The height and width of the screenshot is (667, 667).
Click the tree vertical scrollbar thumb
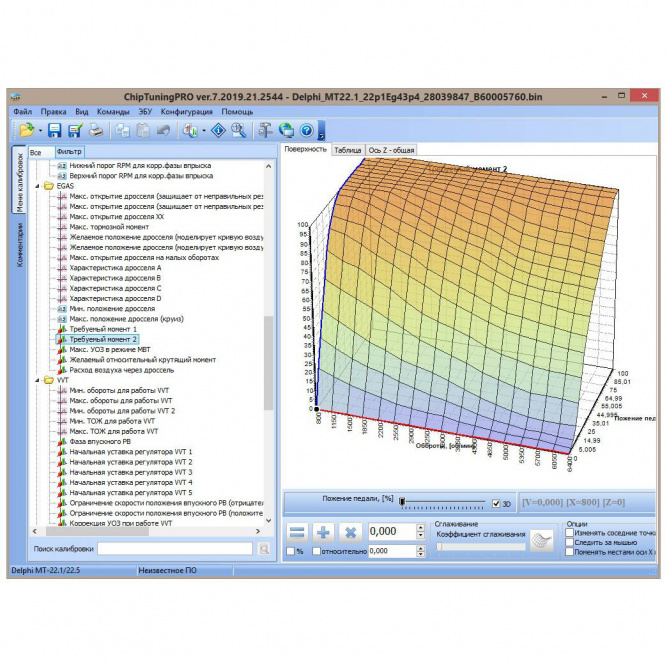268,363
